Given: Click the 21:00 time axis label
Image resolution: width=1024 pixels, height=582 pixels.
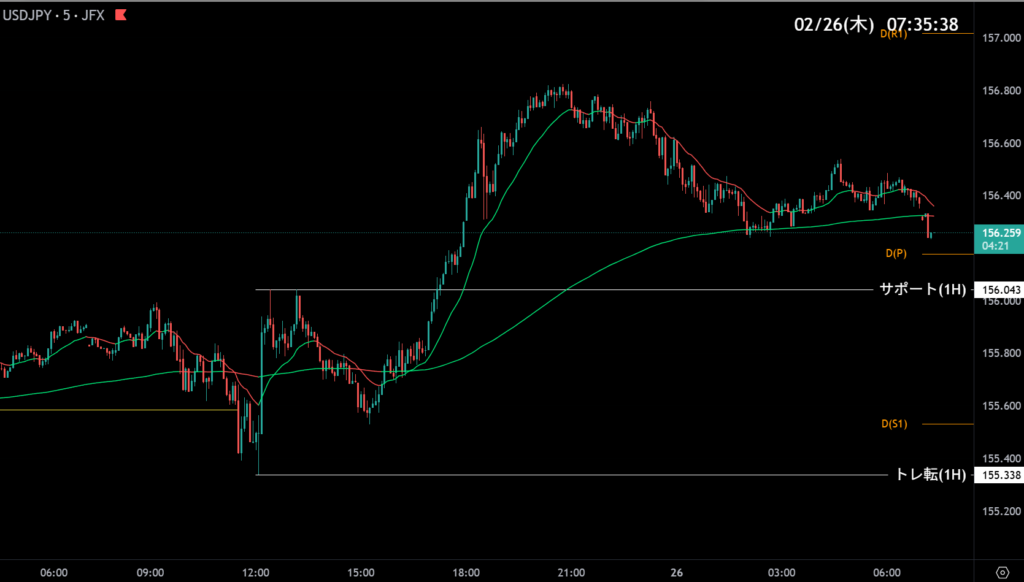Looking at the screenshot, I should tap(571, 572).
